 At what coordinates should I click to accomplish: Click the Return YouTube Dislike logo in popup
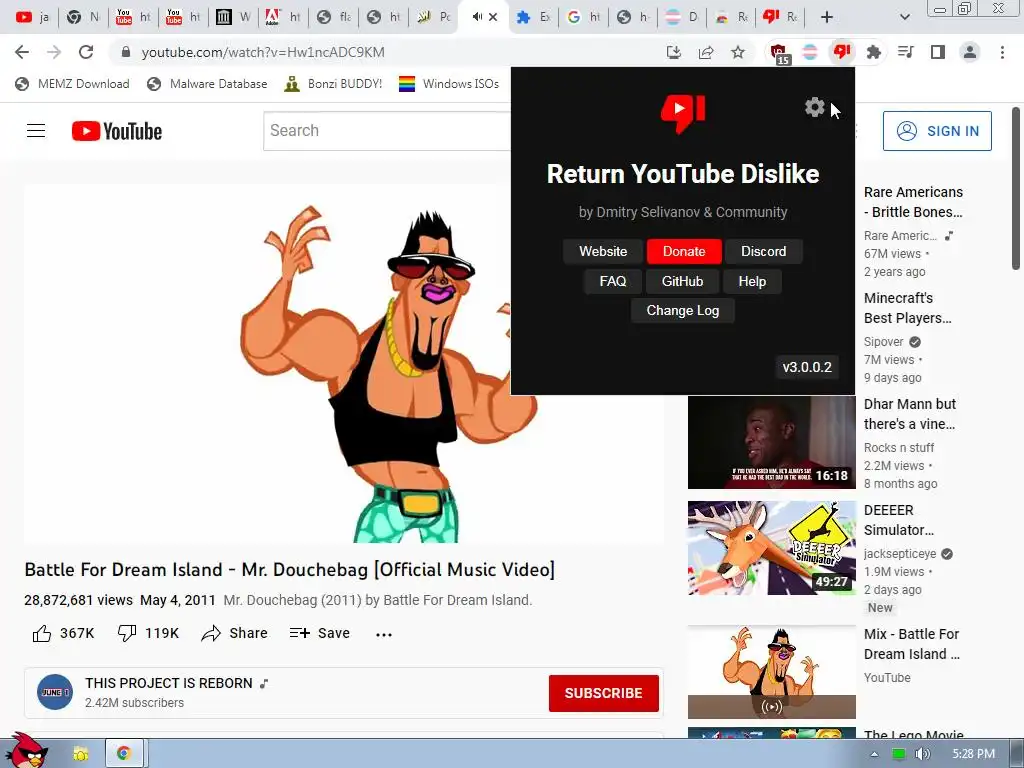pos(682,113)
